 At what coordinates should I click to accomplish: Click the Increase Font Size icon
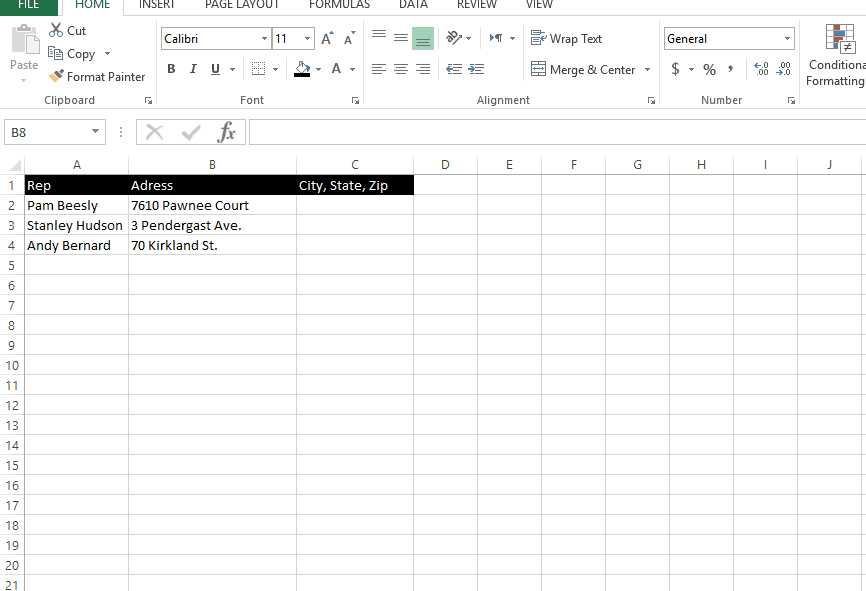pos(326,36)
